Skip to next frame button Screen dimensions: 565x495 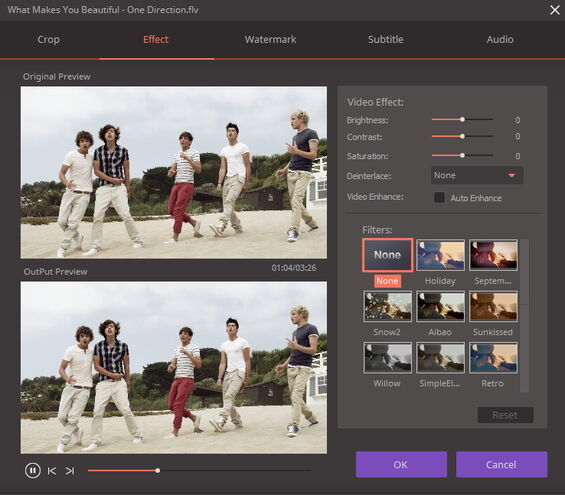point(70,471)
